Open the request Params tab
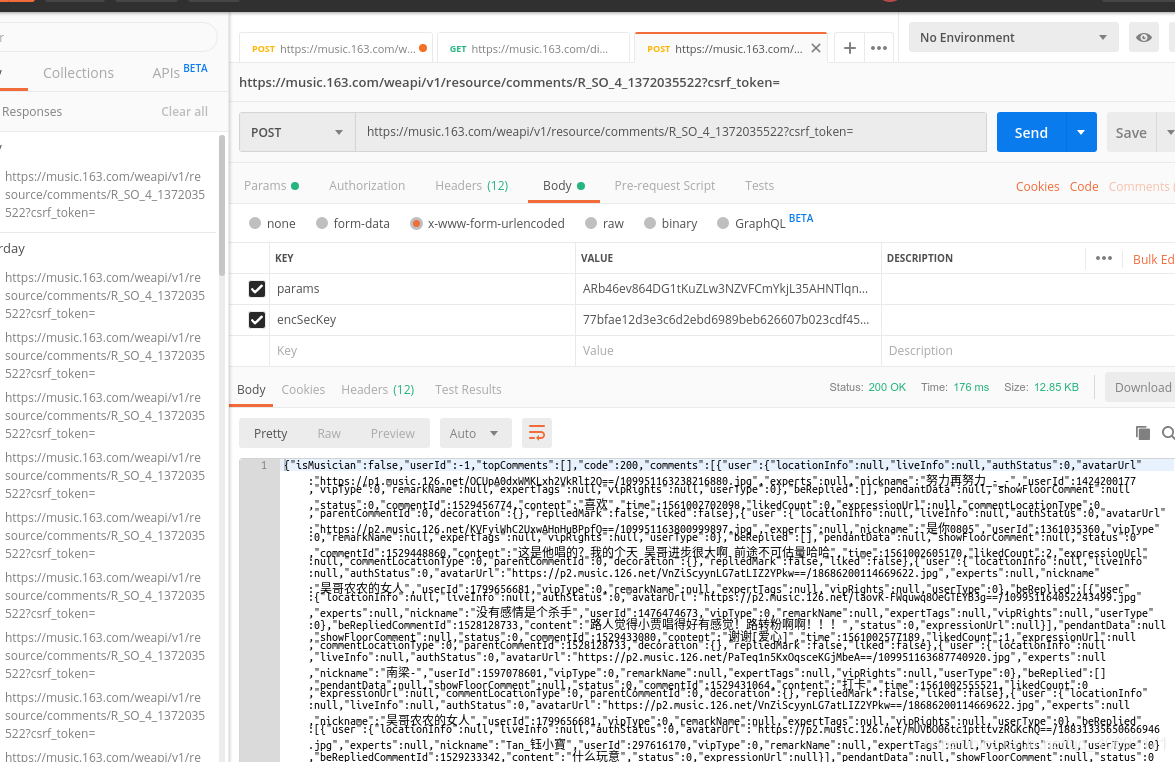The height and width of the screenshot is (762, 1175). coord(271,186)
